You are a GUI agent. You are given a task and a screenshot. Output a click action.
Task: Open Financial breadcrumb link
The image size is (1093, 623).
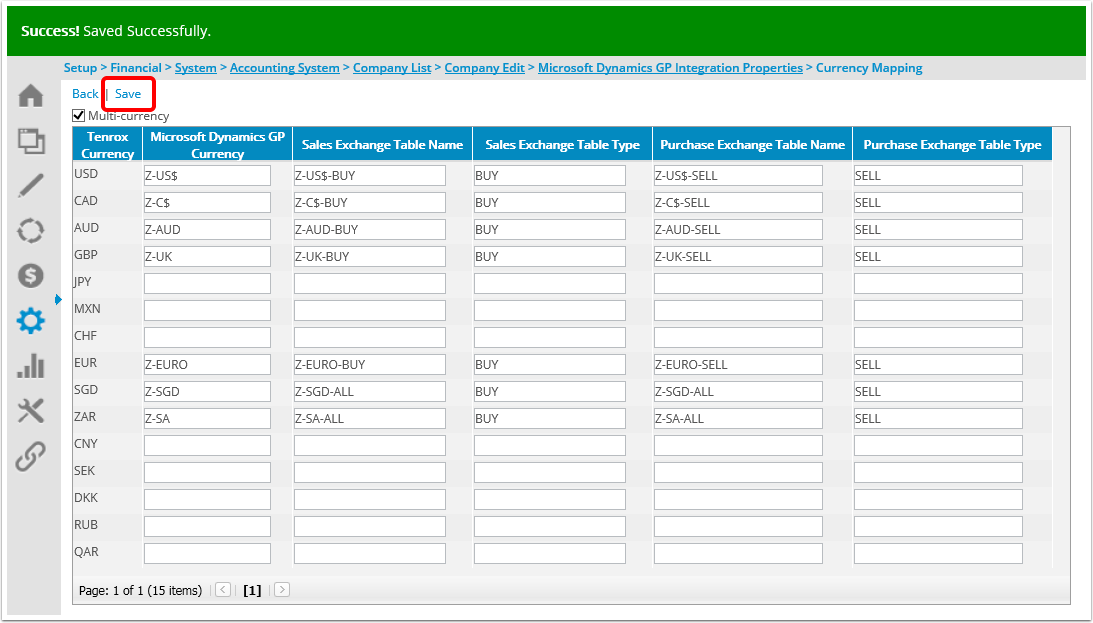coord(136,68)
